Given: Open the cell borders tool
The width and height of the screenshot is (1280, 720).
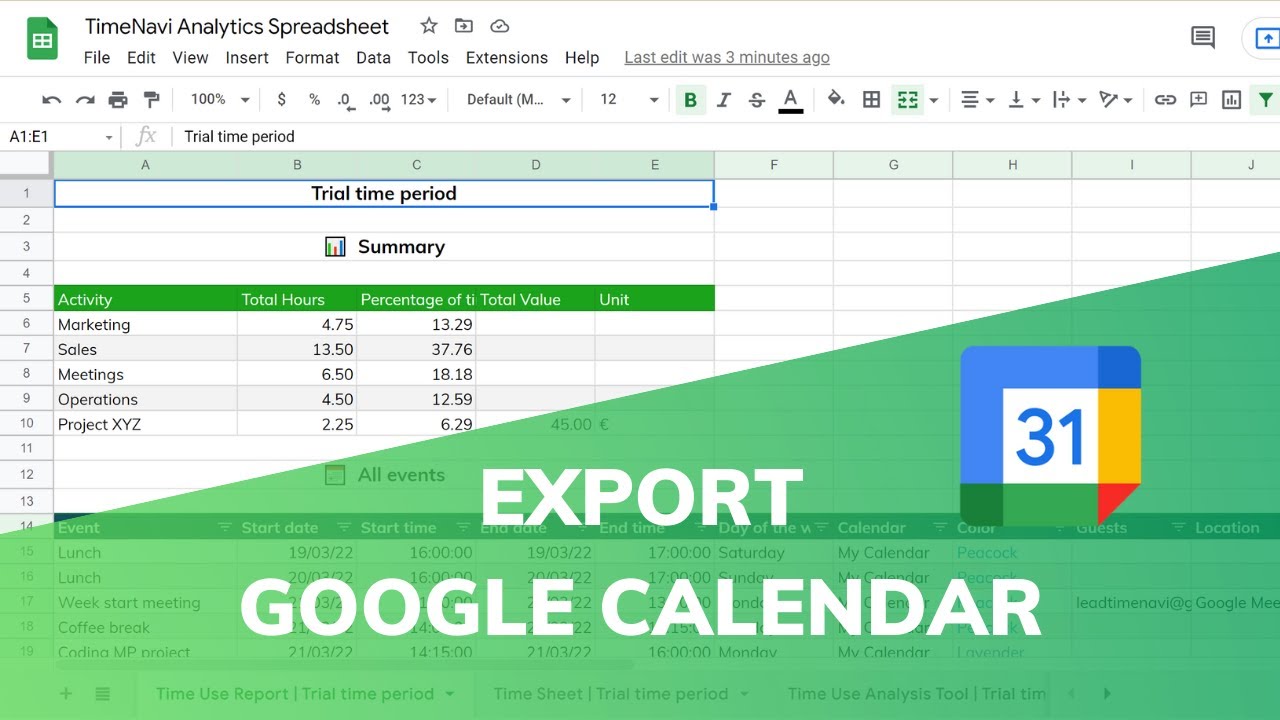Looking at the screenshot, I should 871,99.
